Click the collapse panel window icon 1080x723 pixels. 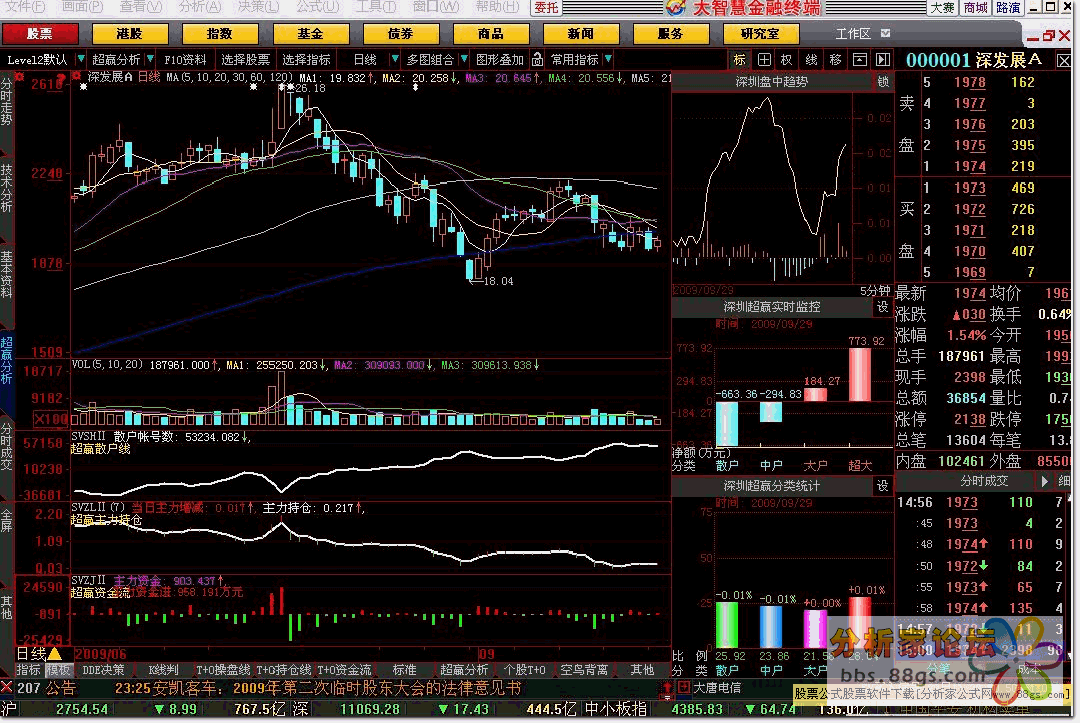[860, 60]
